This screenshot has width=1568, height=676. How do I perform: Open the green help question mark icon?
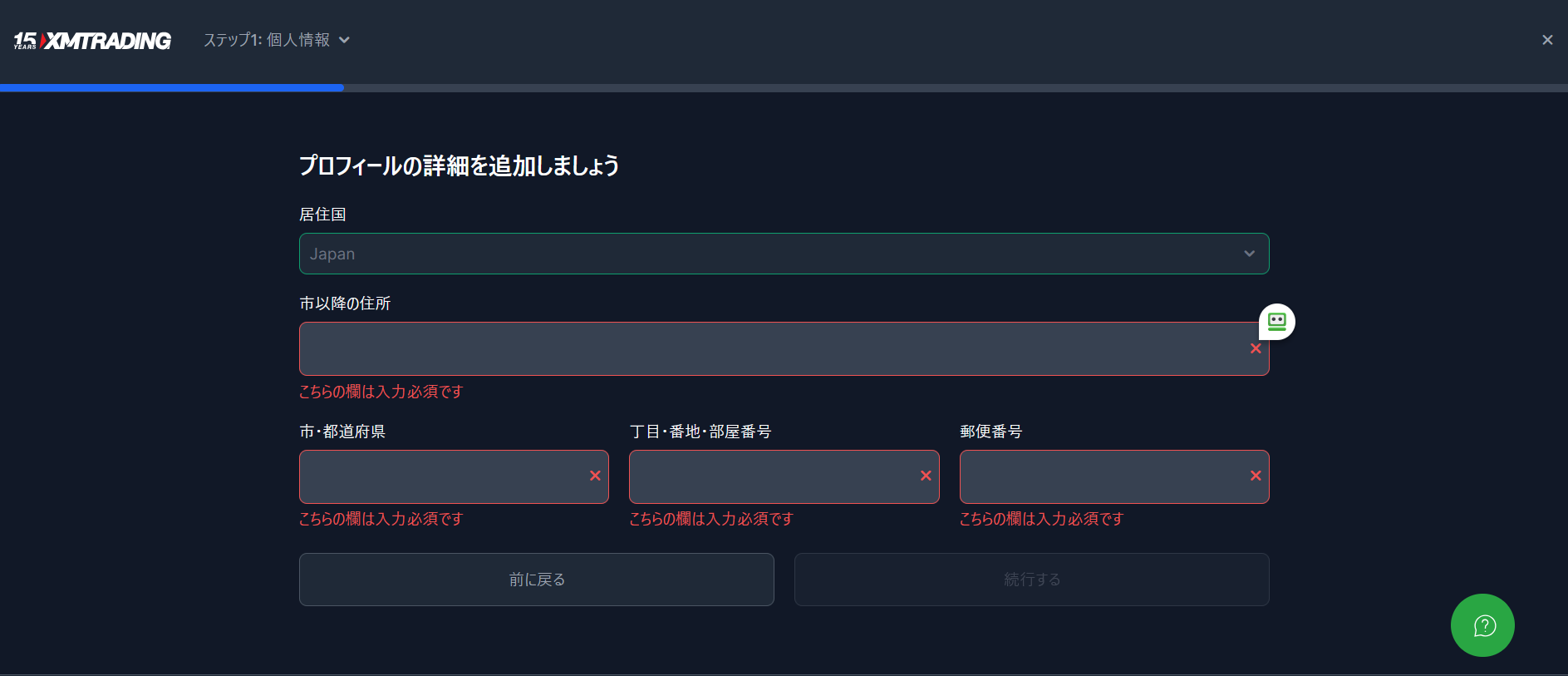point(1482,624)
